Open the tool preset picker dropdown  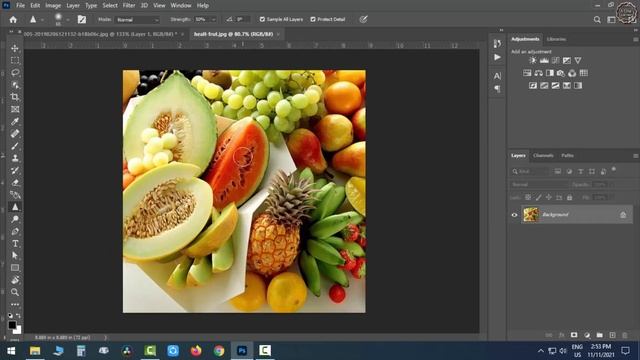point(42,19)
